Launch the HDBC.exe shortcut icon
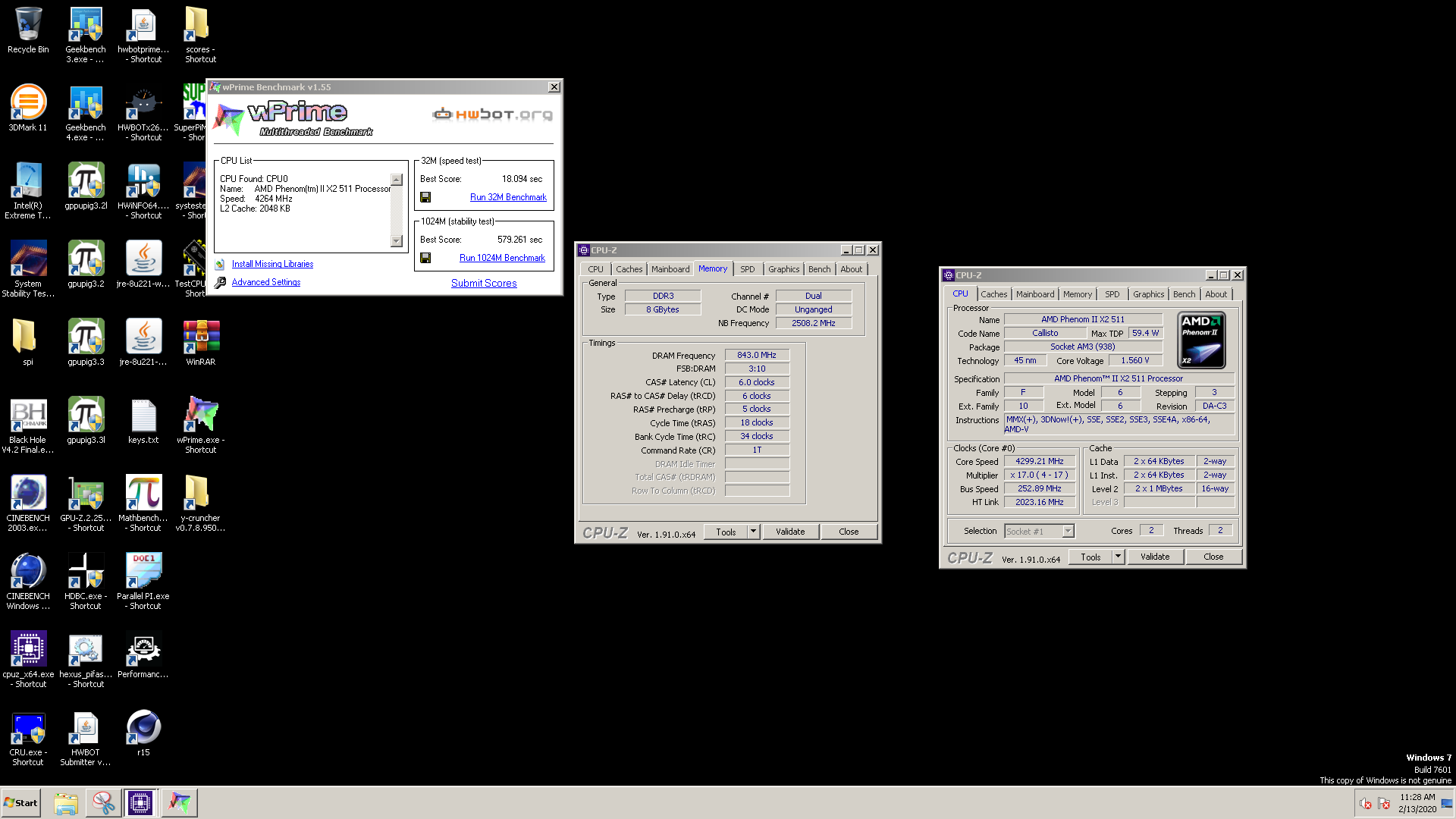Viewport: 1456px width, 819px height. click(86, 582)
